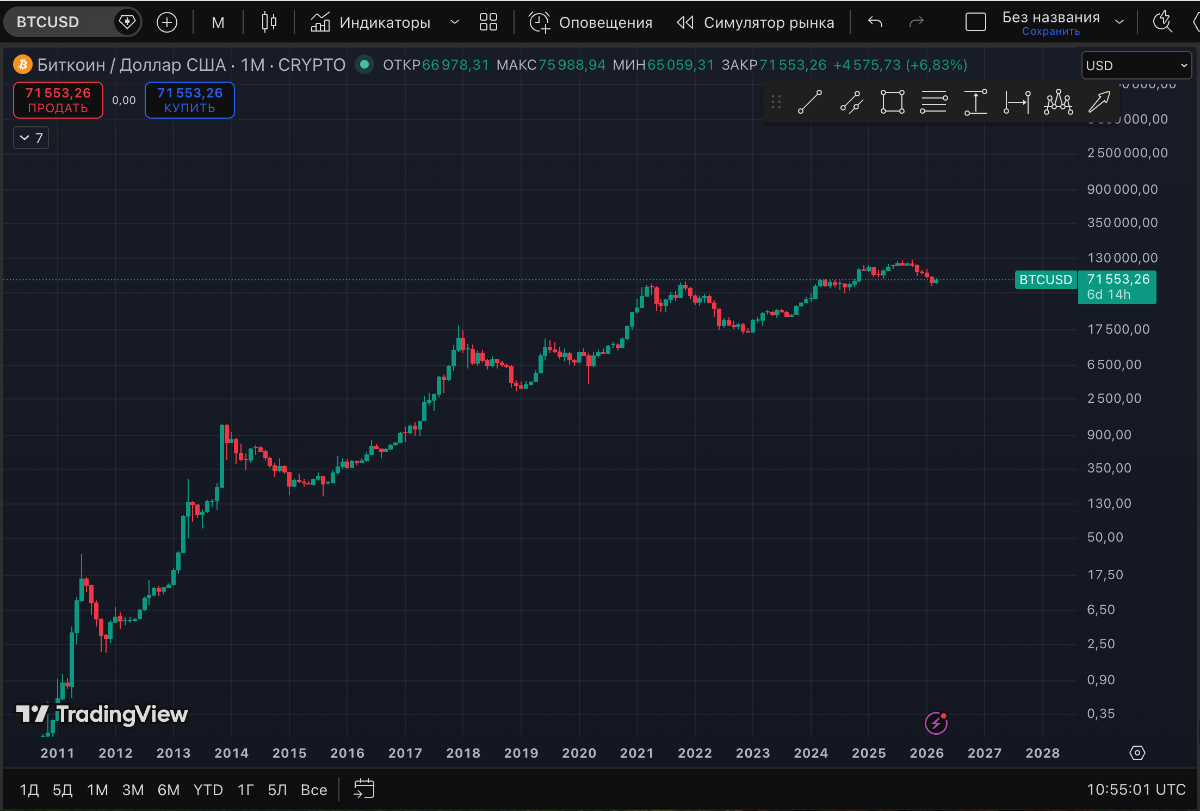This screenshot has height=811, width=1200.
Task: Click the Redo arrow in the toolbar
Action: [916, 21]
